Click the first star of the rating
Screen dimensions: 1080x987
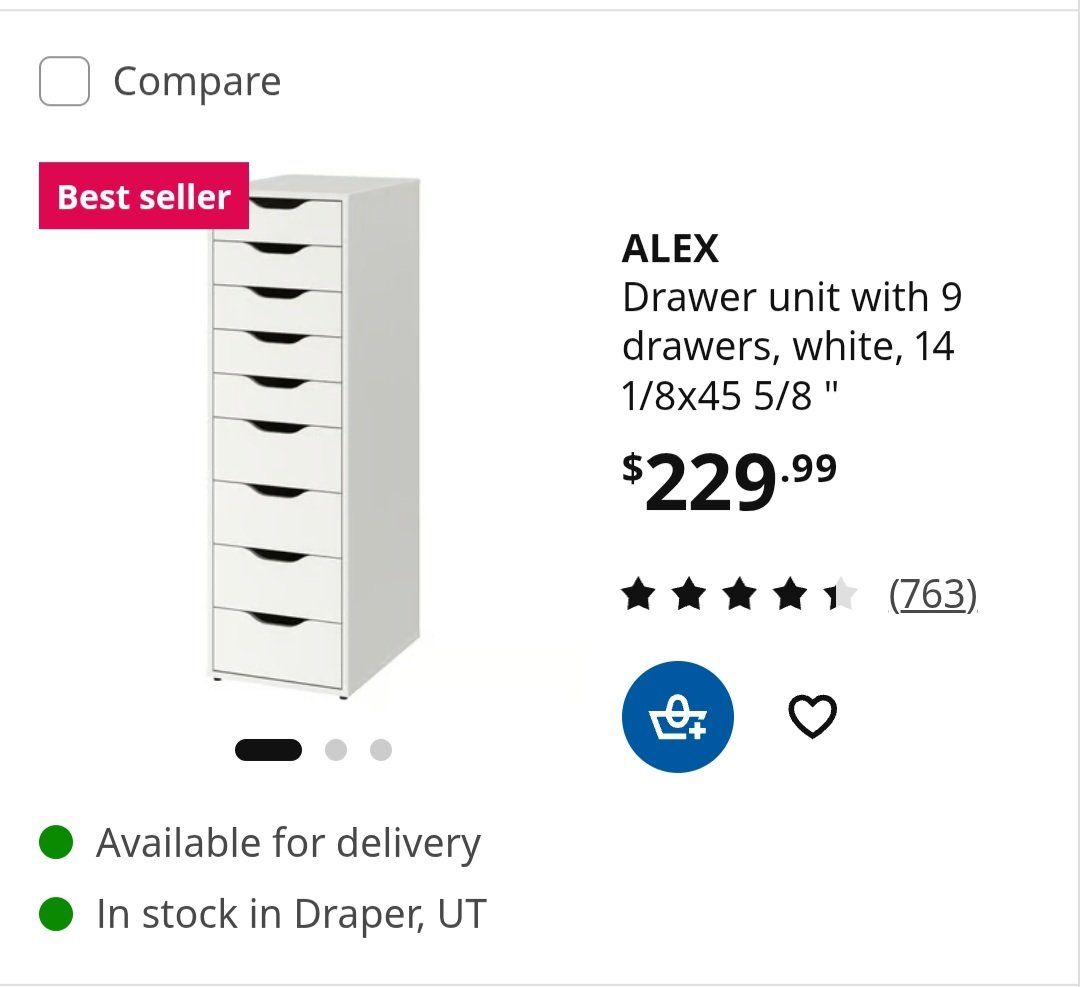(x=638, y=594)
